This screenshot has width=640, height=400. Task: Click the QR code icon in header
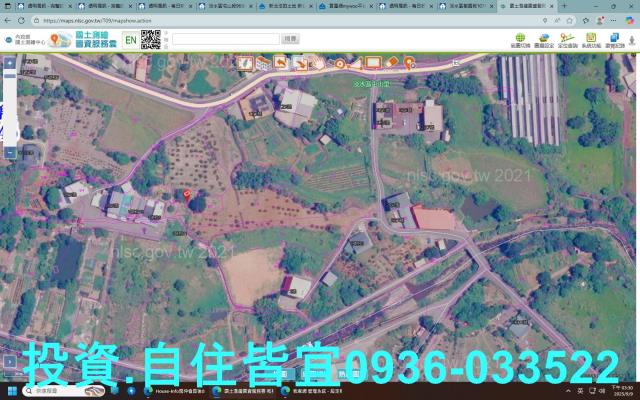pyautogui.click(x=151, y=39)
